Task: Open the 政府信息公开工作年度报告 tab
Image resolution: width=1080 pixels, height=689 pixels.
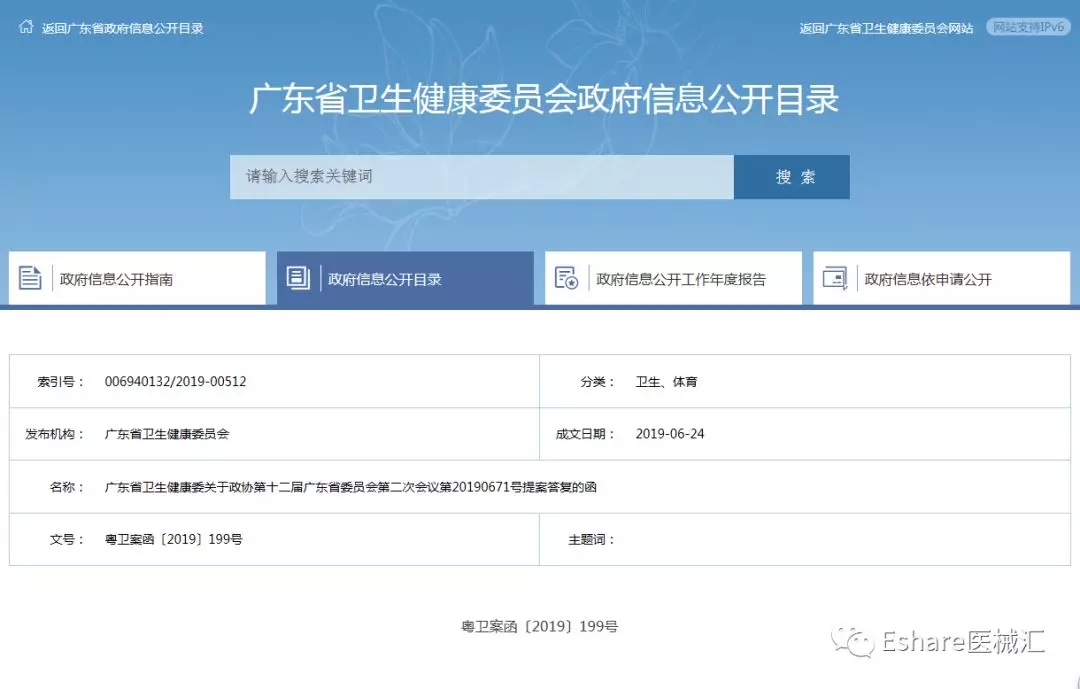Action: coord(681,280)
